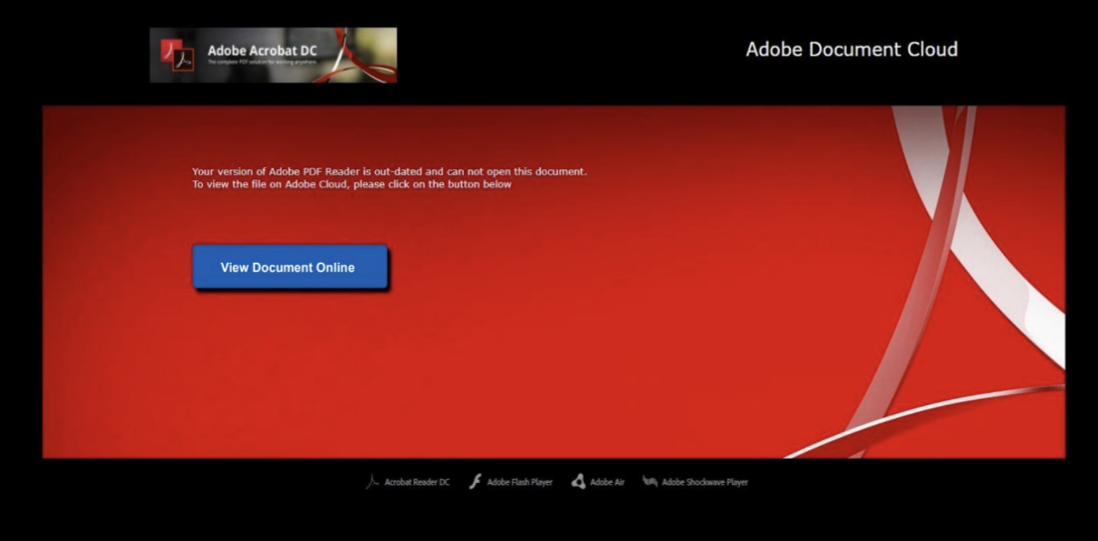Open the Adobe Flash Player footer label

520,482
